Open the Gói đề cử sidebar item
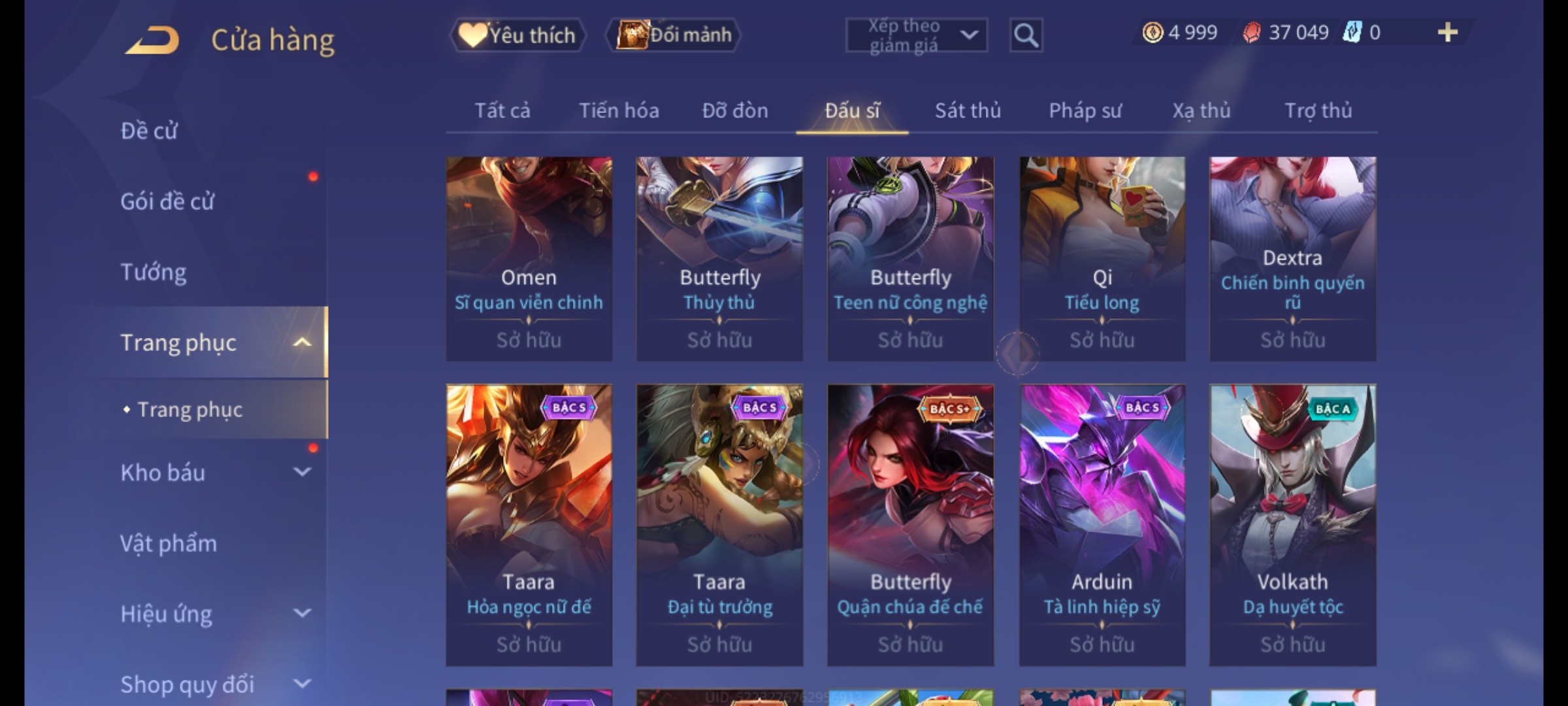Viewport: 1568px width, 706px height. [167, 201]
